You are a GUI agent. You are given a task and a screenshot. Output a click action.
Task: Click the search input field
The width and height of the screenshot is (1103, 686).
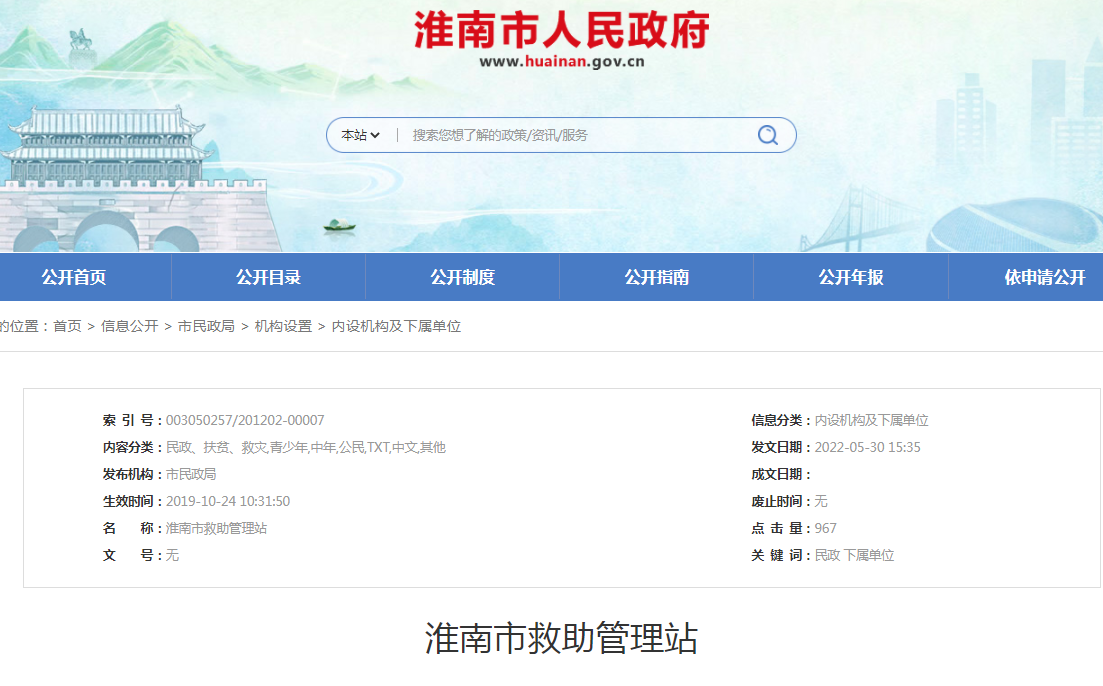pos(560,134)
